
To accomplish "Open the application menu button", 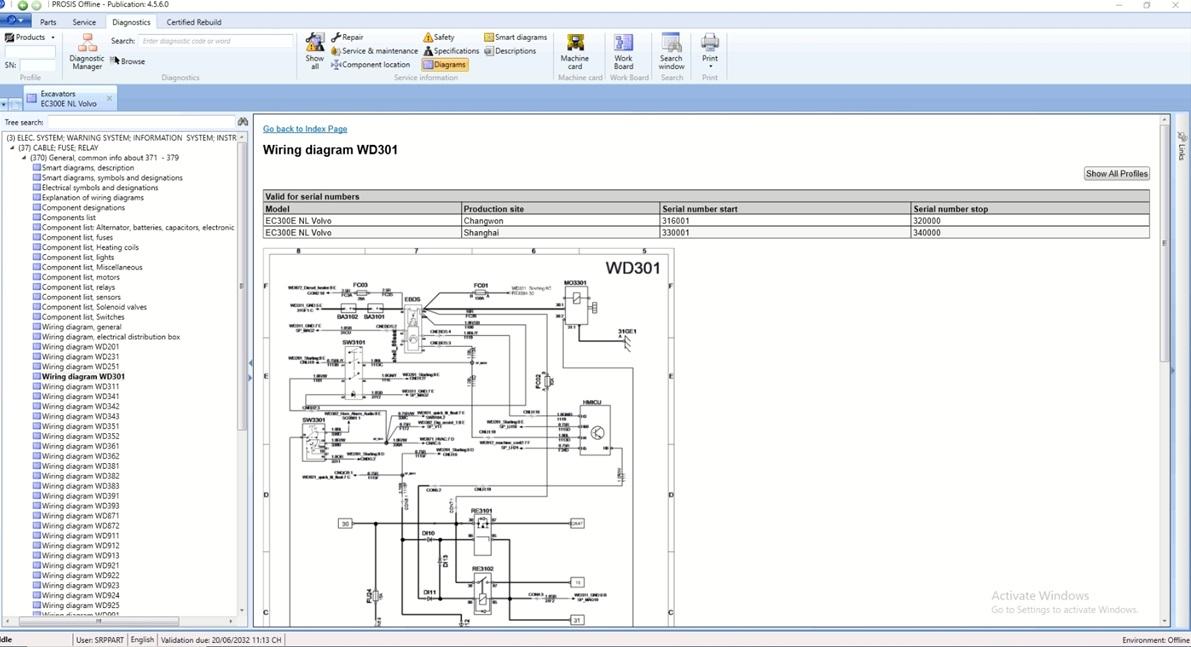I will tap(14, 21).
